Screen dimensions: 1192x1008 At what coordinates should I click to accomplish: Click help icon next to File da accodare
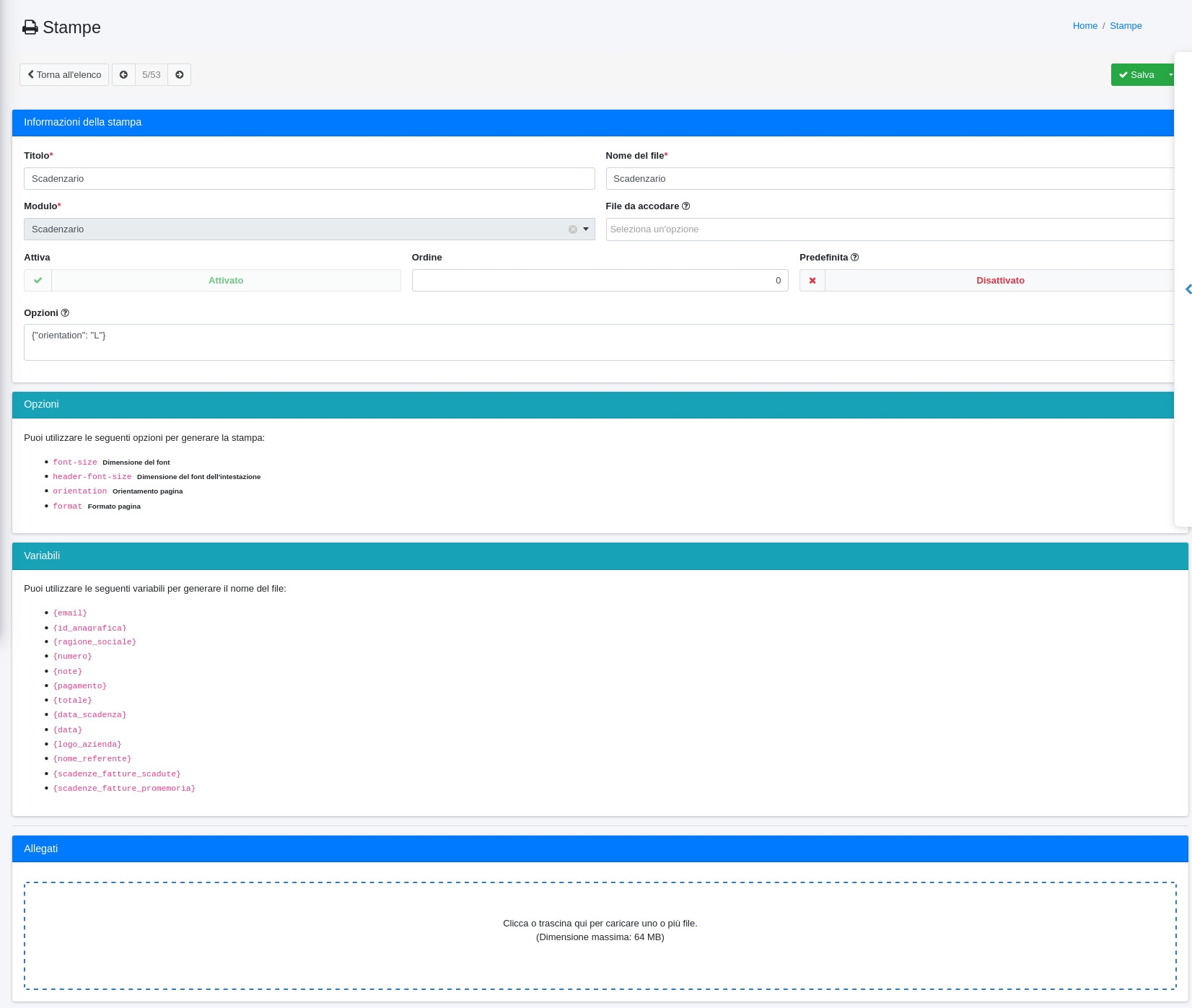[686, 206]
